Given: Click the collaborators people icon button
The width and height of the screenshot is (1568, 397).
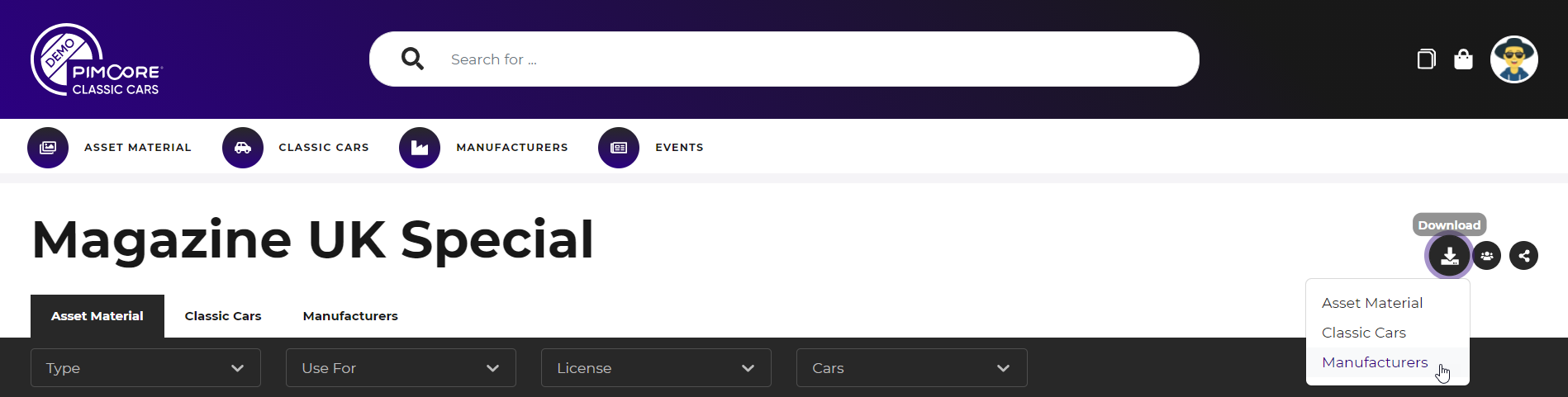Looking at the screenshot, I should [1487, 256].
